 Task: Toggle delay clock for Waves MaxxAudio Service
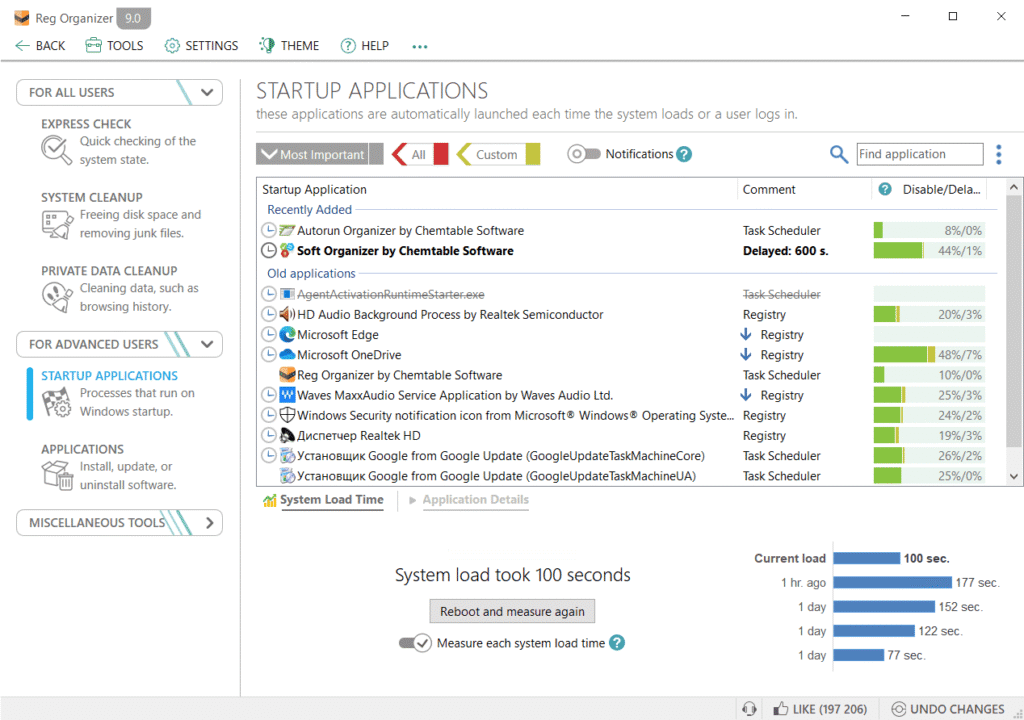pyautogui.click(x=268, y=395)
